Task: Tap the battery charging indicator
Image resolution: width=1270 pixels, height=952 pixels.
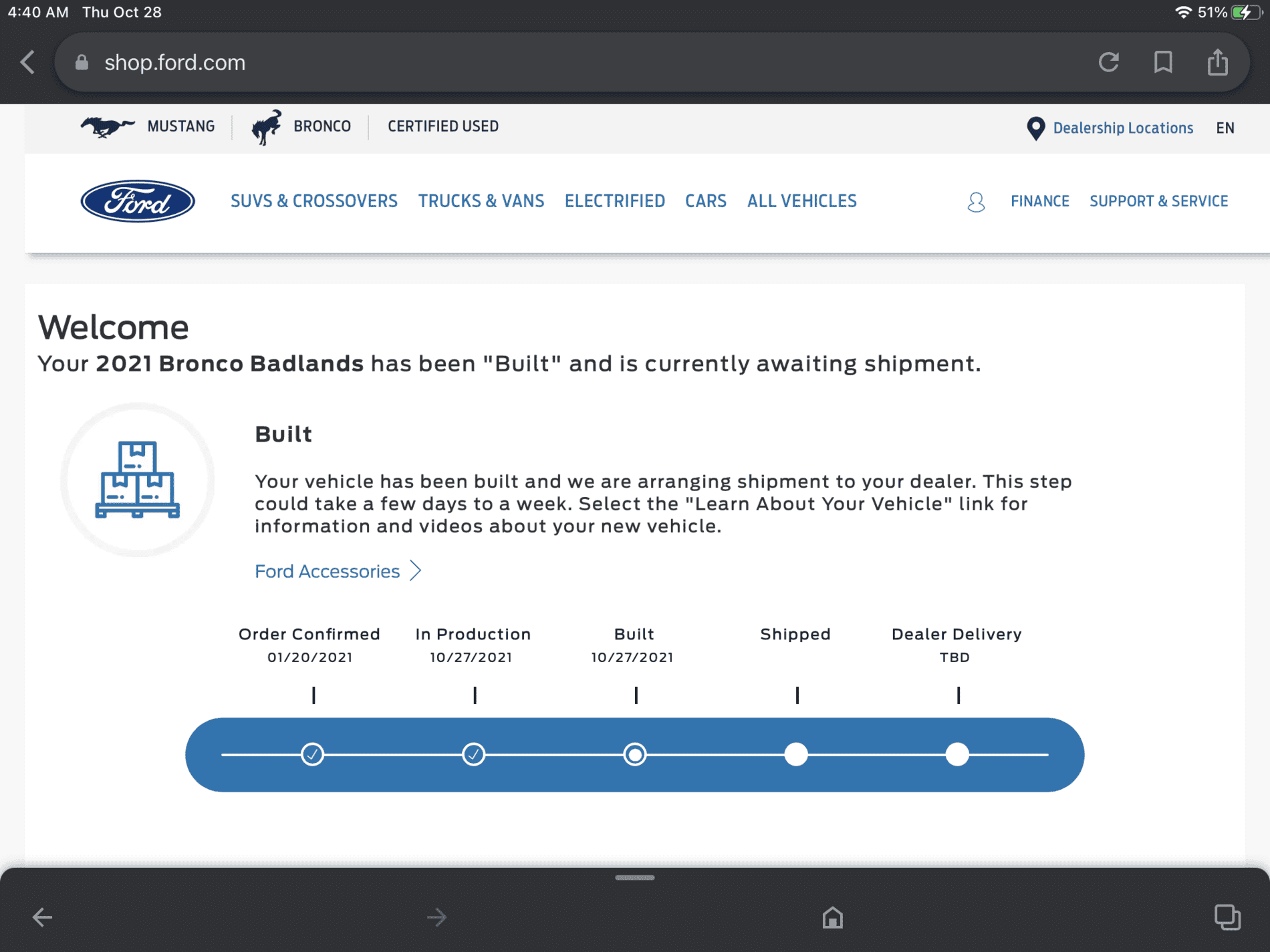Action: coord(1246,12)
